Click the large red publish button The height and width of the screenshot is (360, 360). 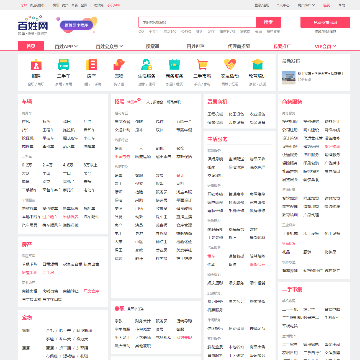point(325,22)
